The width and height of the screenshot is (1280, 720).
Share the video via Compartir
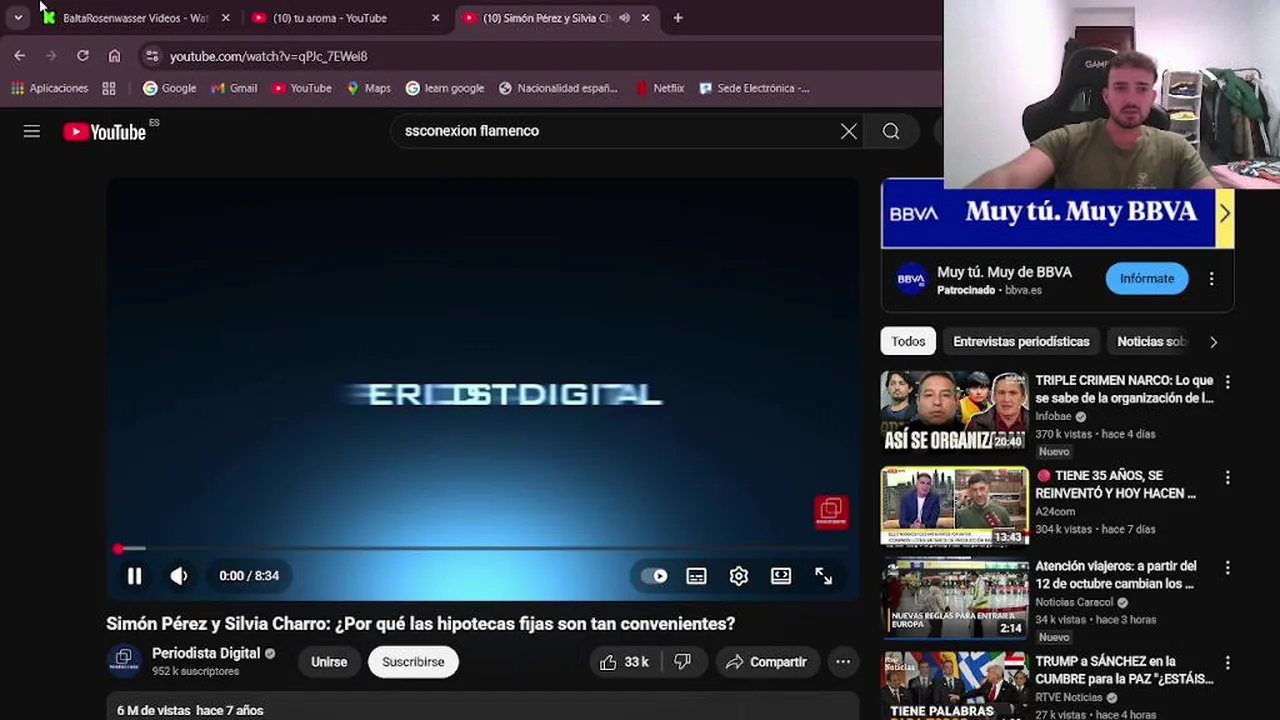(x=766, y=662)
